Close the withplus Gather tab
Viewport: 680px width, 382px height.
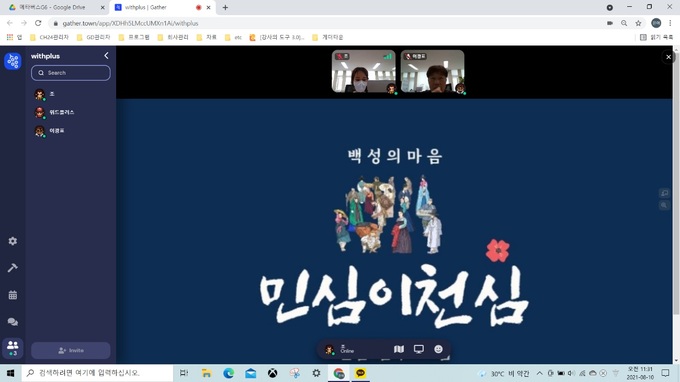209,7
